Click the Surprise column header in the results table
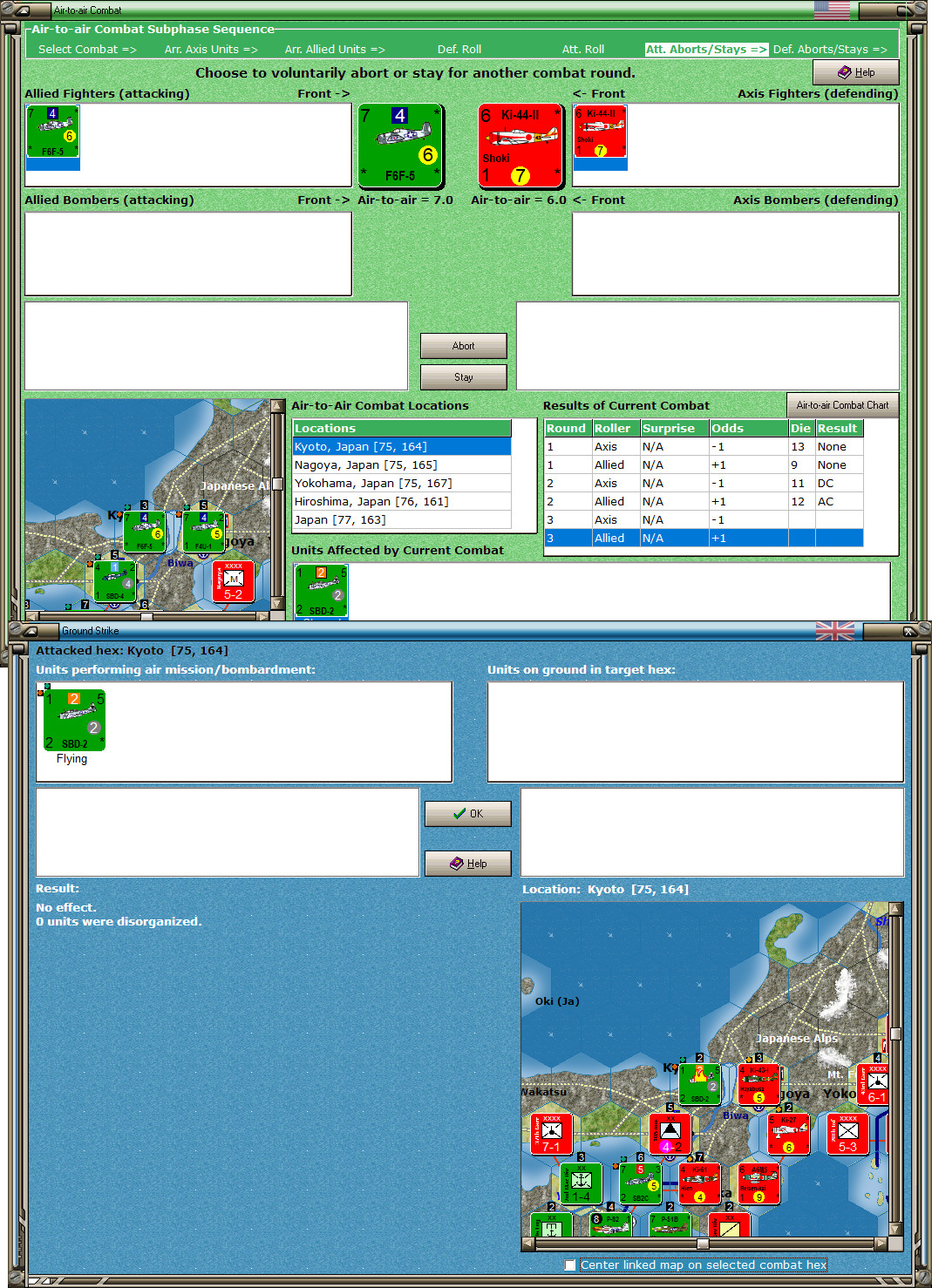This screenshot has height=1288, width=932. click(674, 429)
